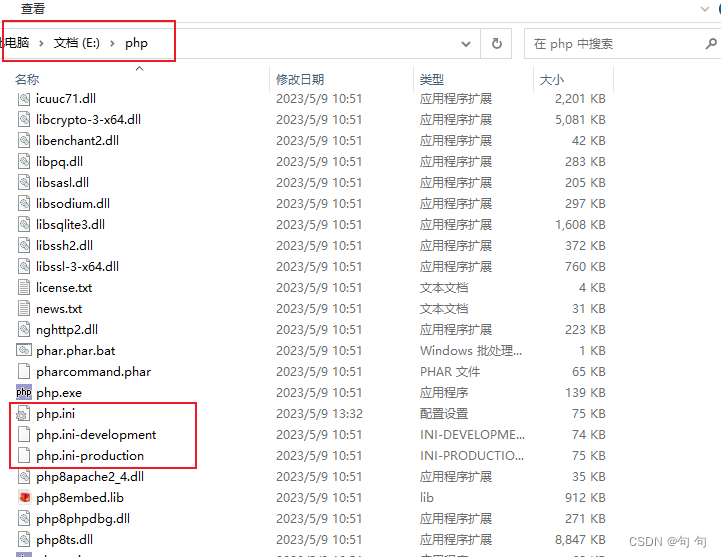This screenshot has height=557, width=721.
Task: Click the php8embed.lib file icon
Action: pyautogui.click(x=24, y=498)
